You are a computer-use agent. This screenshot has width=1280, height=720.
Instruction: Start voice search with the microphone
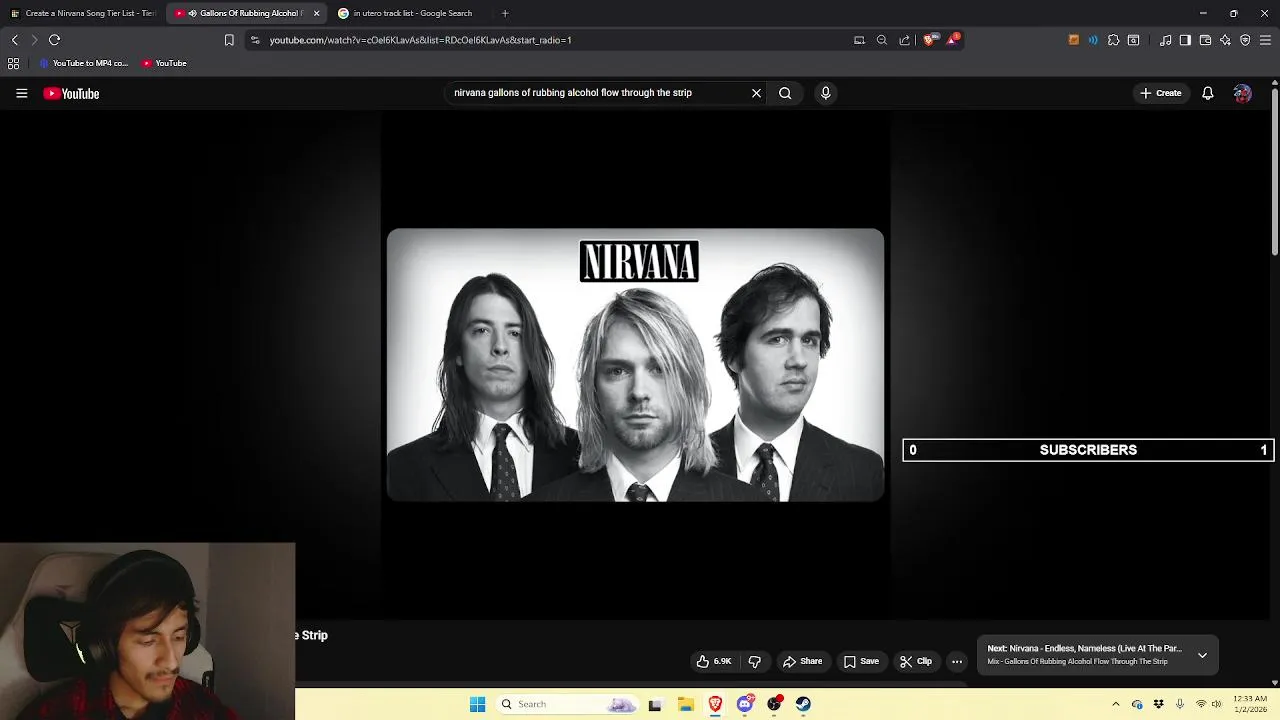click(x=825, y=93)
